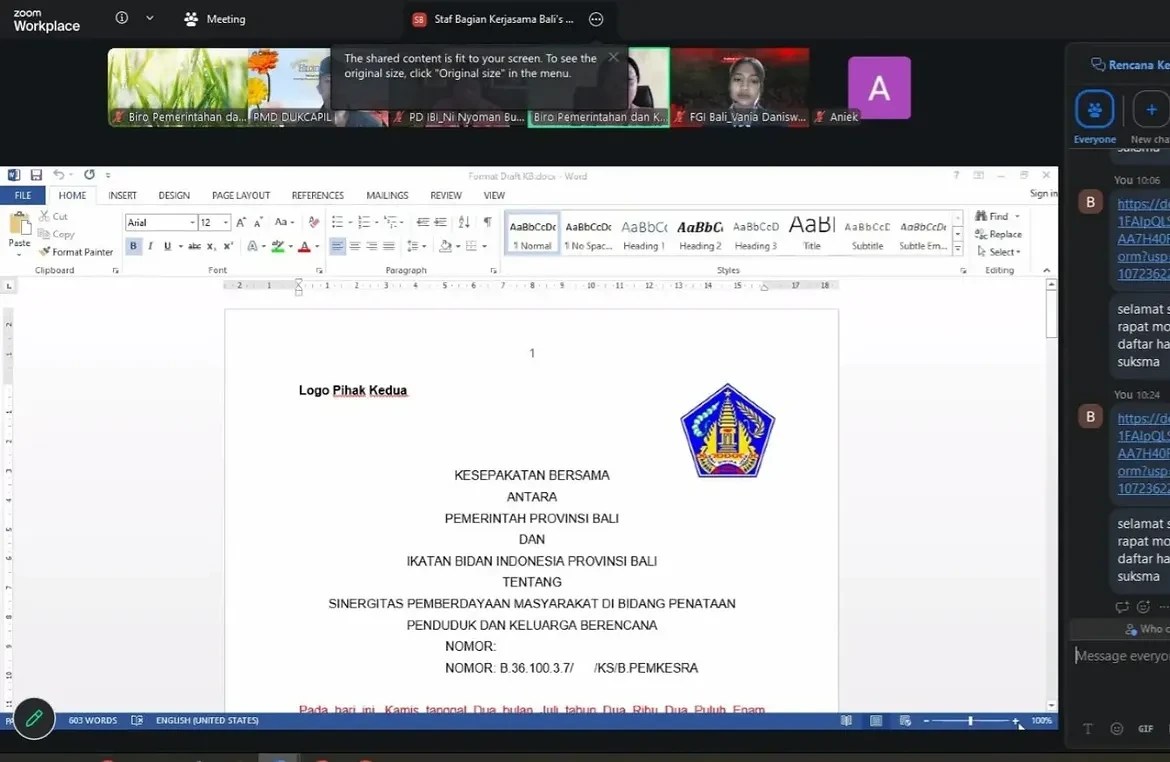
Task: Toggle Print Layout view in the status bar
Action: pos(876,721)
